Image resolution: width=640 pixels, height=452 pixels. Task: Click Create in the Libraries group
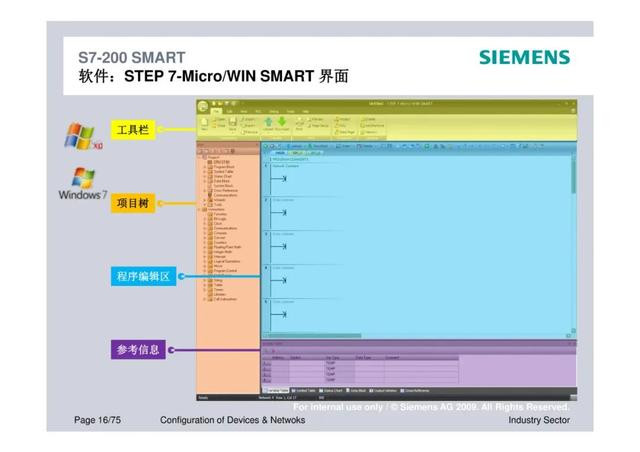tap(370, 119)
